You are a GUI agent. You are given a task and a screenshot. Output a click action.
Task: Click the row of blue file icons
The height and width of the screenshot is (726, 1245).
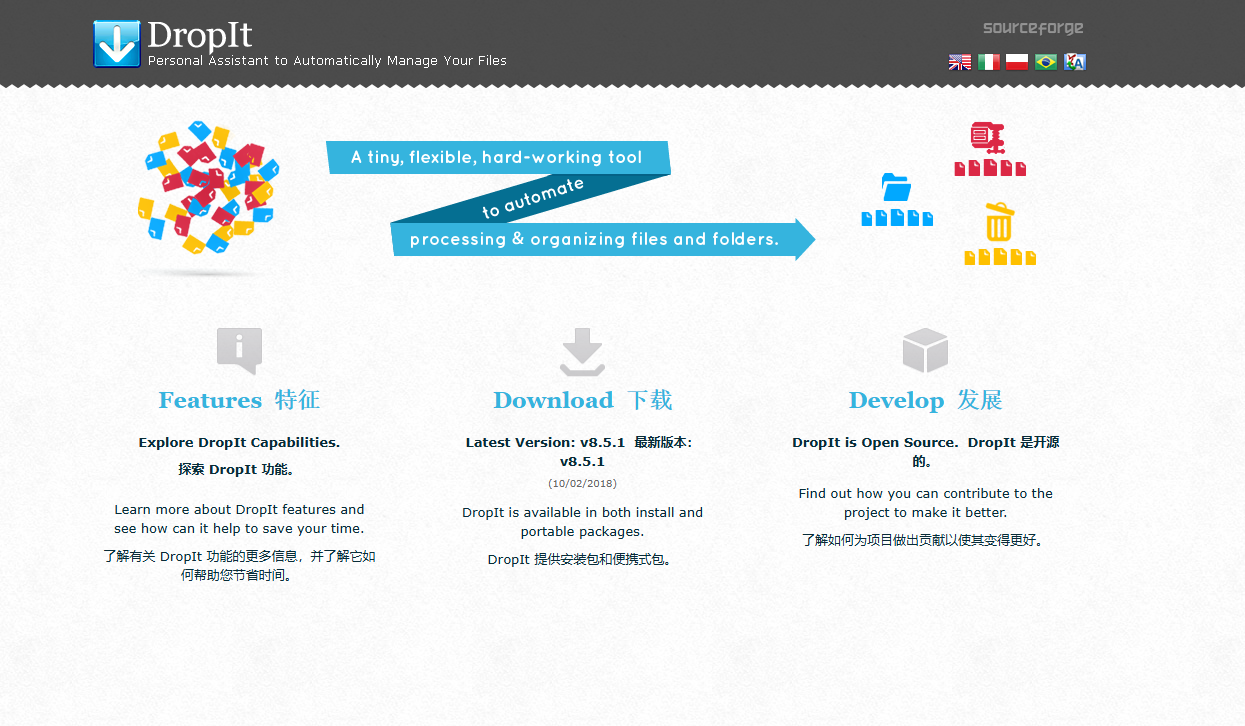tap(897, 217)
